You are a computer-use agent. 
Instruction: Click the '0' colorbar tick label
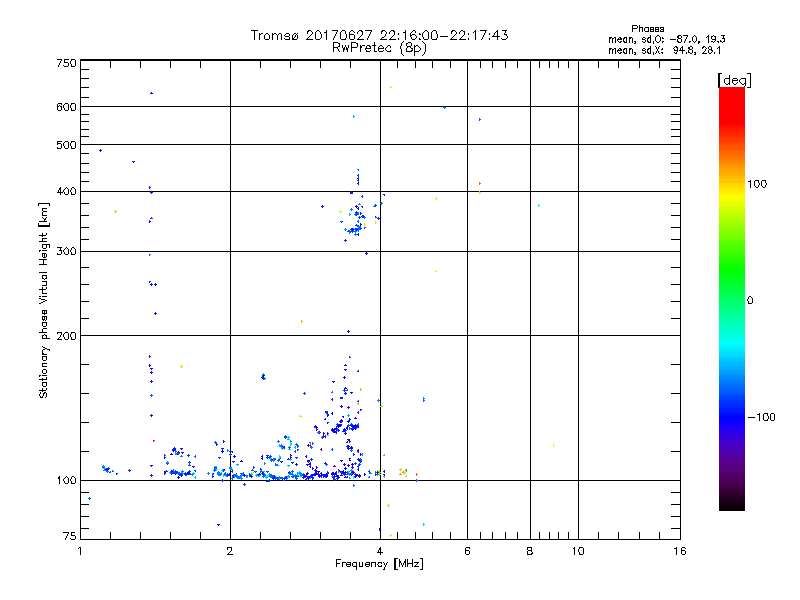[750, 301]
